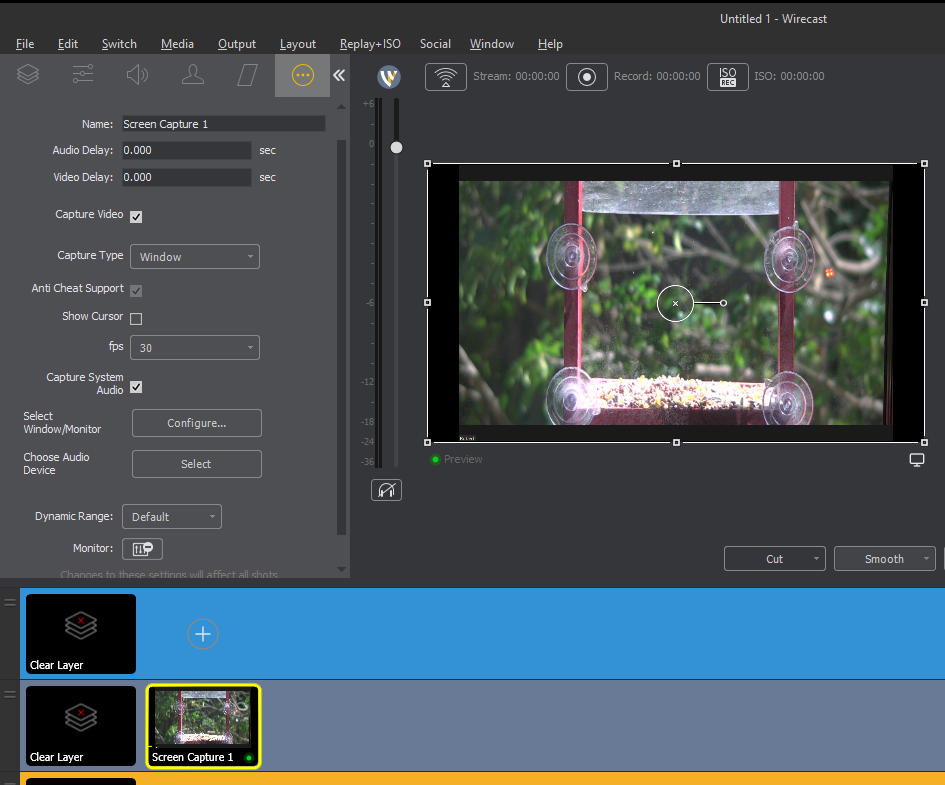The image size is (945, 785).
Task: Collapse the inspector panel with double chevron
Action: tap(339, 75)
